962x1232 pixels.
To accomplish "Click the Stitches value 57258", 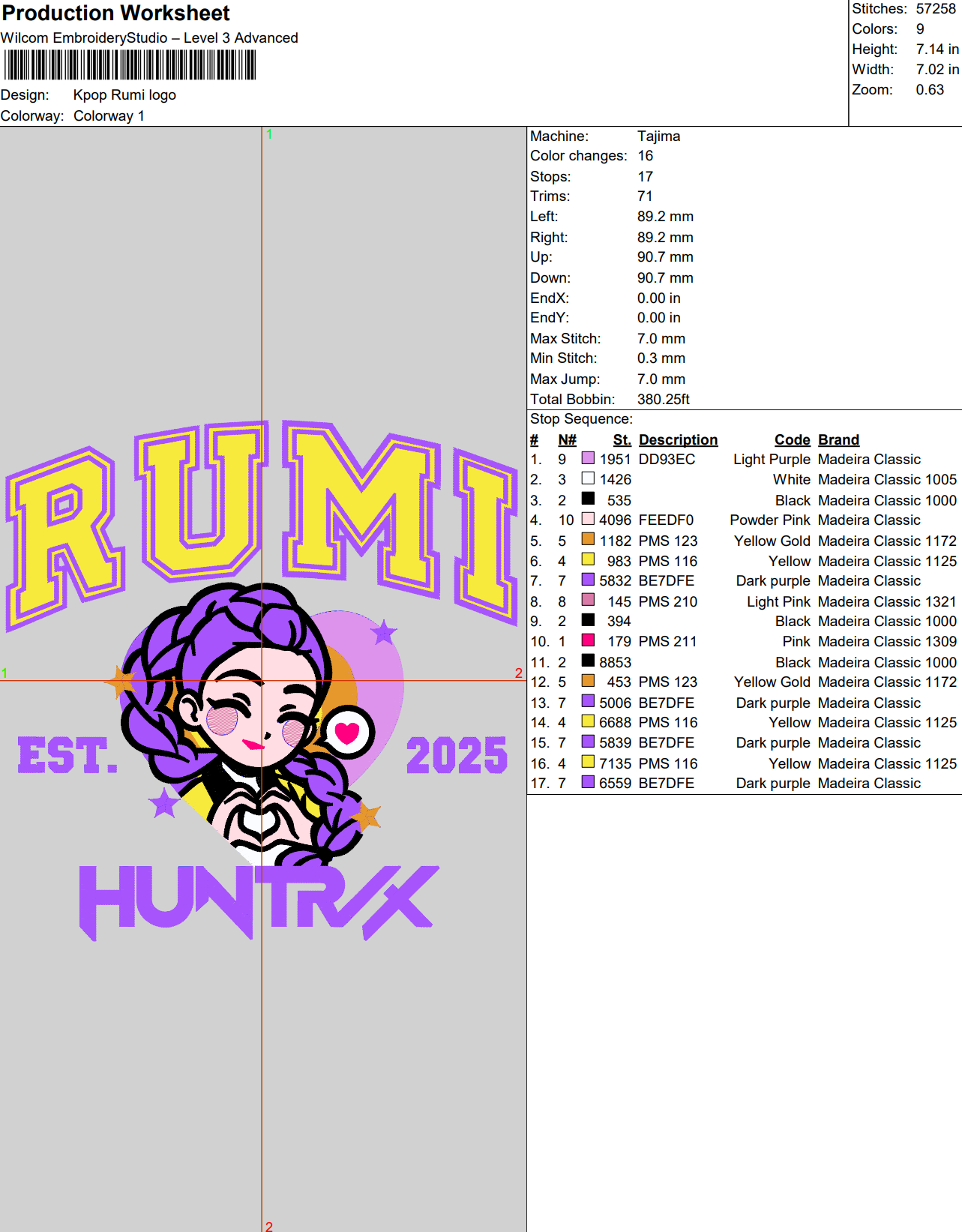I will [936, 9].
